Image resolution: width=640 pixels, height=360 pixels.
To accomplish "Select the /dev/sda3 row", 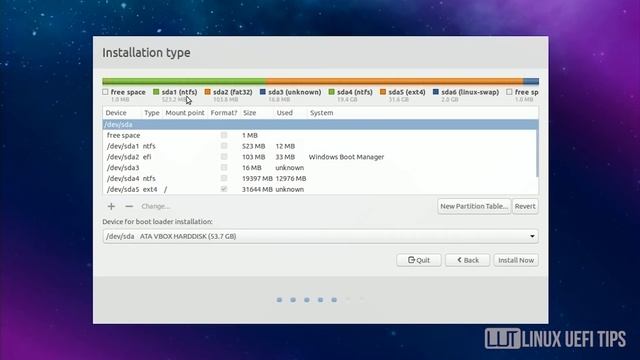I will (320, 167).
